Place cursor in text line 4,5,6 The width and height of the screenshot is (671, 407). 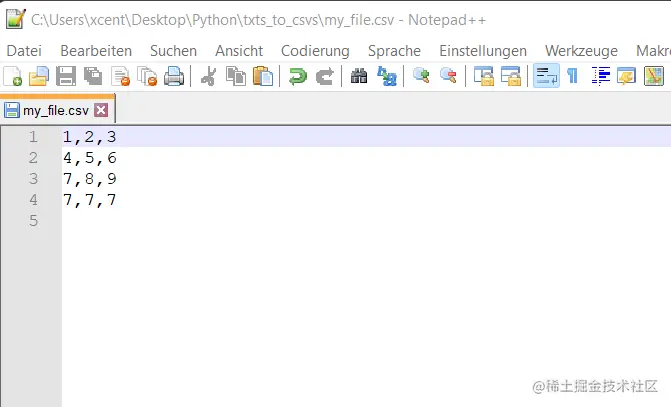[89, 158]
